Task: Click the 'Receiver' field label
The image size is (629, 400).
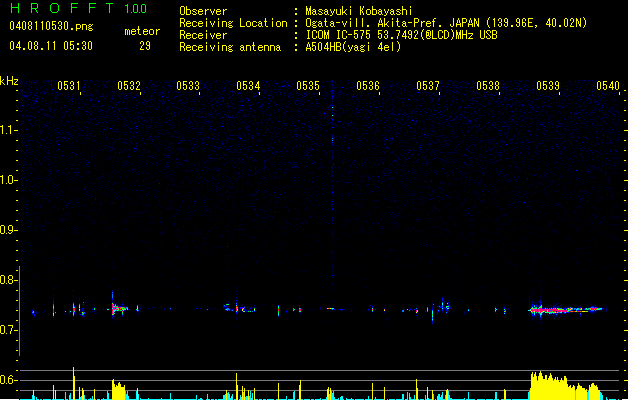Action: click(203, 35)
